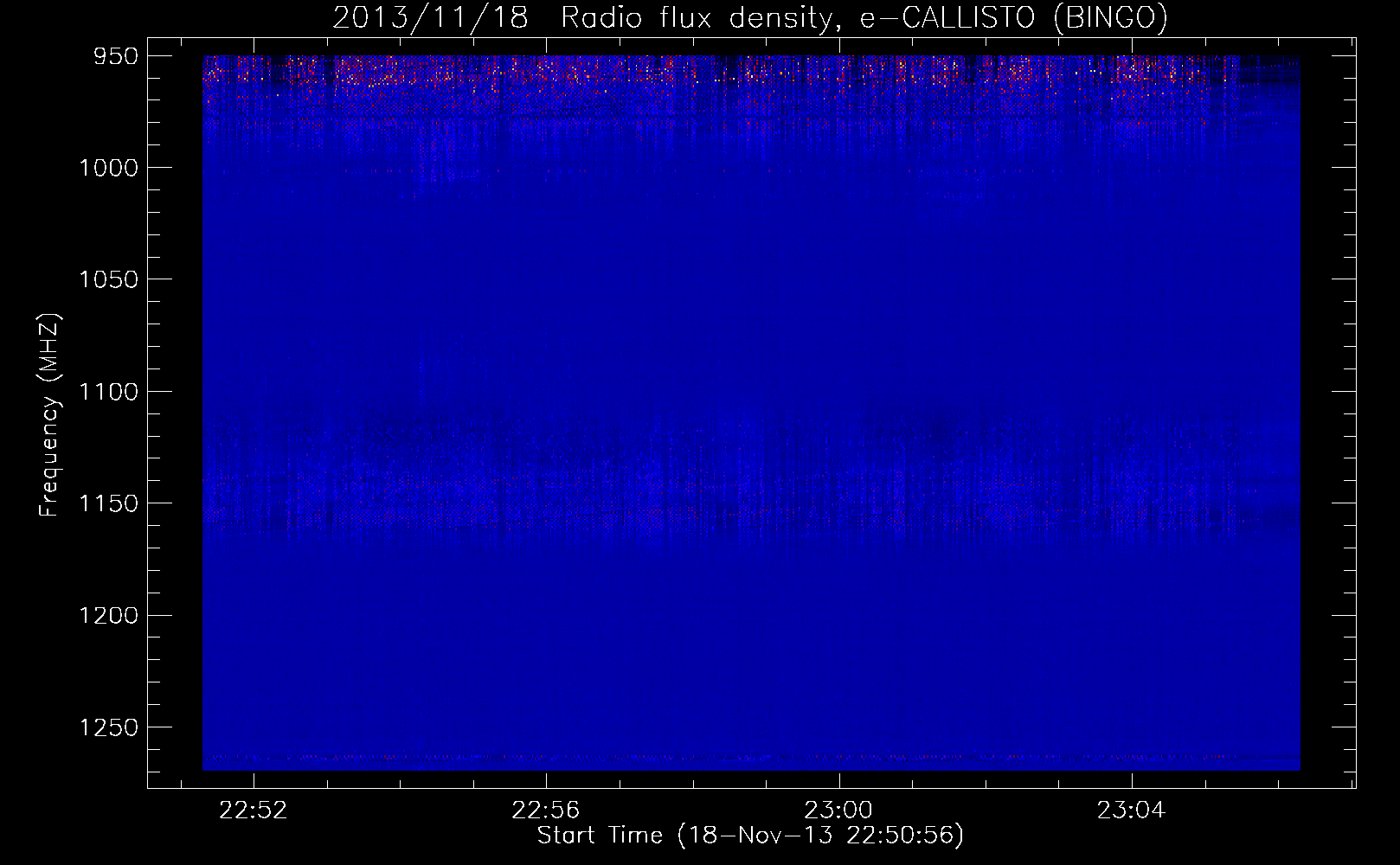Click the 1050 frequency tick label
The height and width of the screenshot is (865, 1400).
108,279
